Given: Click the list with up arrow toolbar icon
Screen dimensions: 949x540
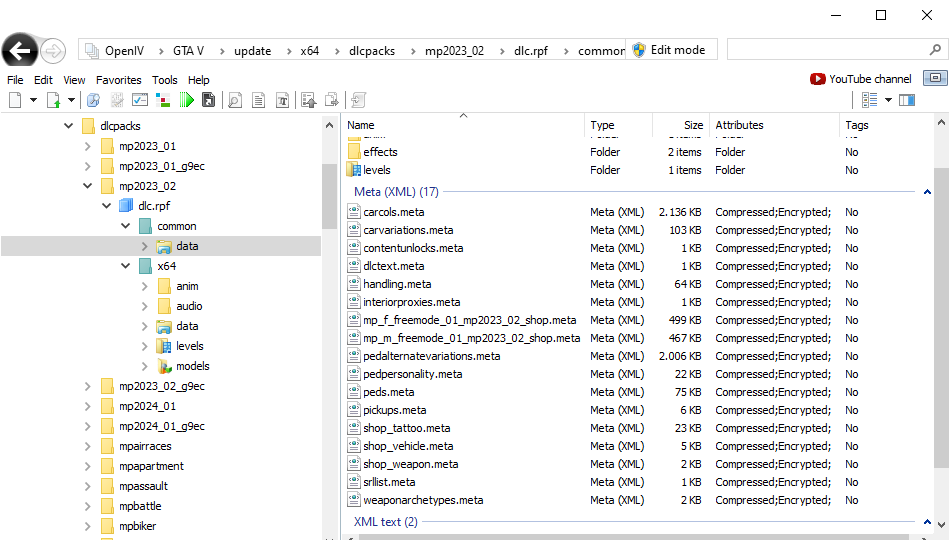Looking at the screenshot, I should [309, 100].
